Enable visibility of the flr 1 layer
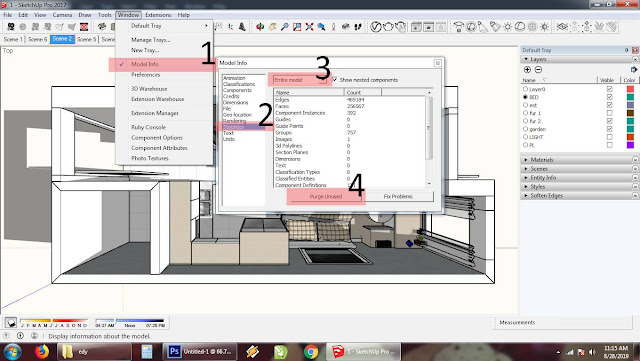640x361 pixels. [609, 113]
